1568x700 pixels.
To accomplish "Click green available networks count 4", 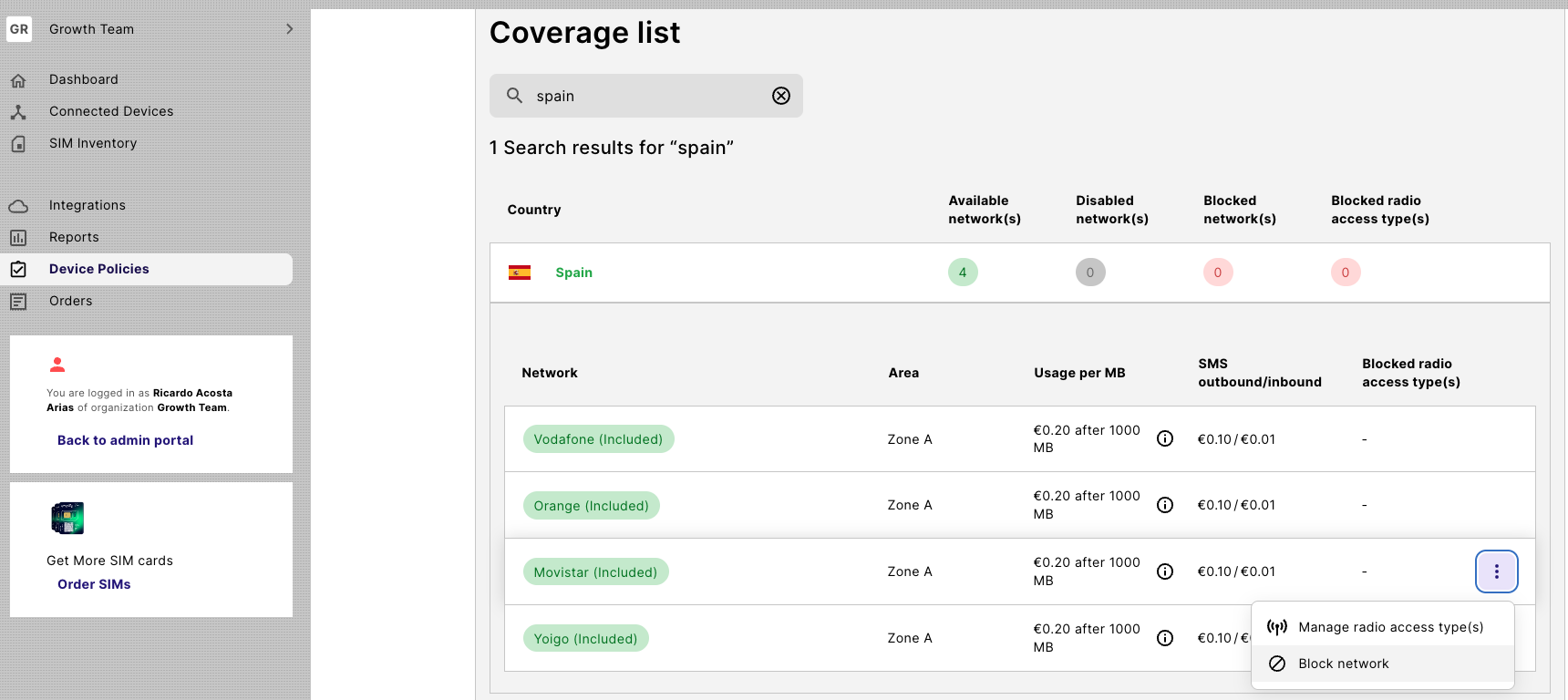I will click(x=963, y=273).
